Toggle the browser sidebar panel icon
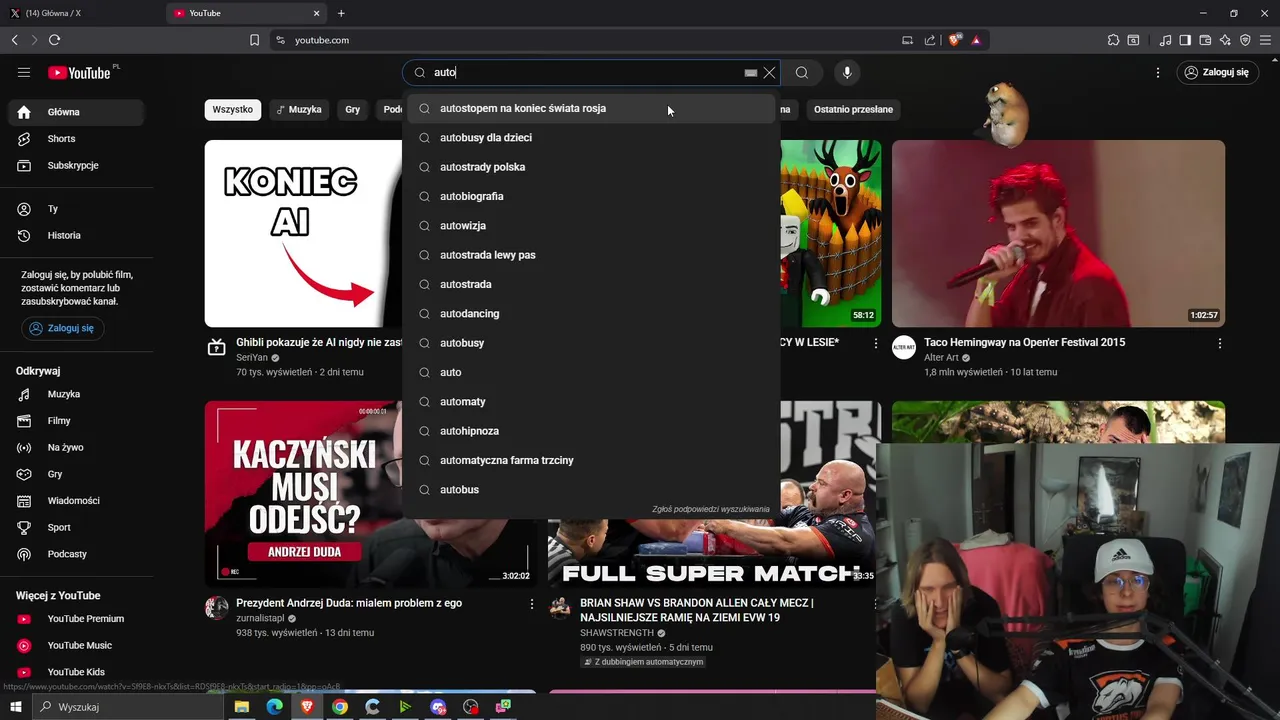This screenshot has height=720, width=1280. [1185, 40]
